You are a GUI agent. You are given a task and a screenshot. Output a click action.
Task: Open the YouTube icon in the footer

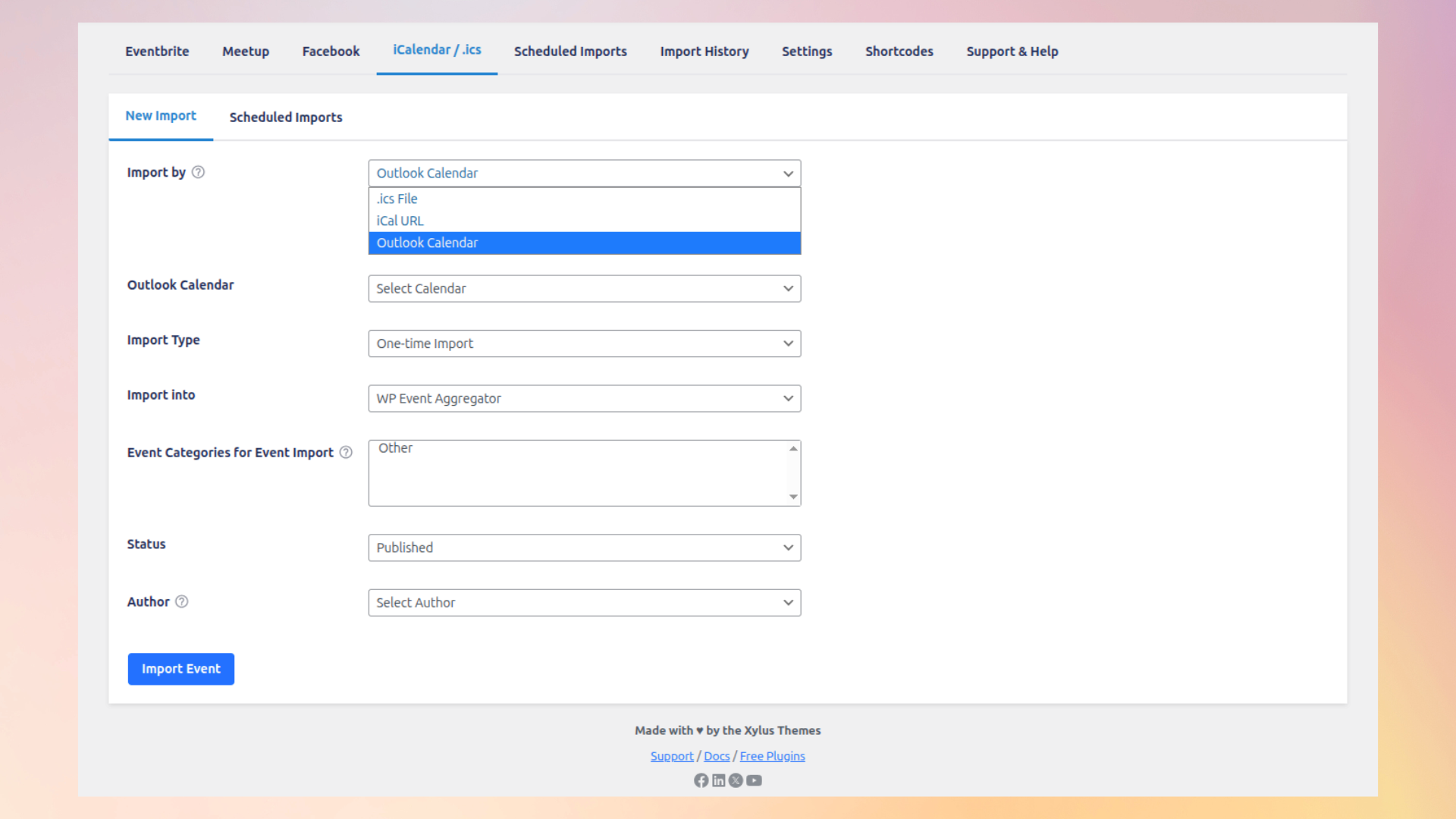(754, 780)
